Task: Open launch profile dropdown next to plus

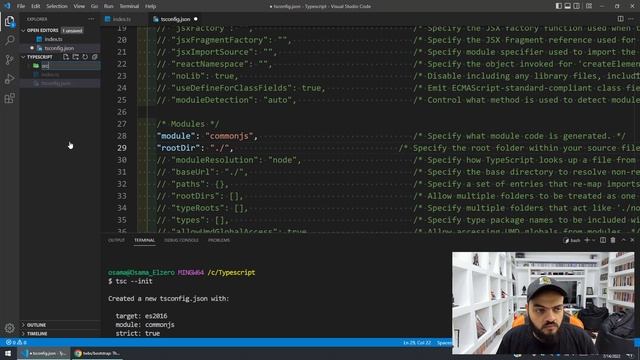Action: [x=593, y=240]
